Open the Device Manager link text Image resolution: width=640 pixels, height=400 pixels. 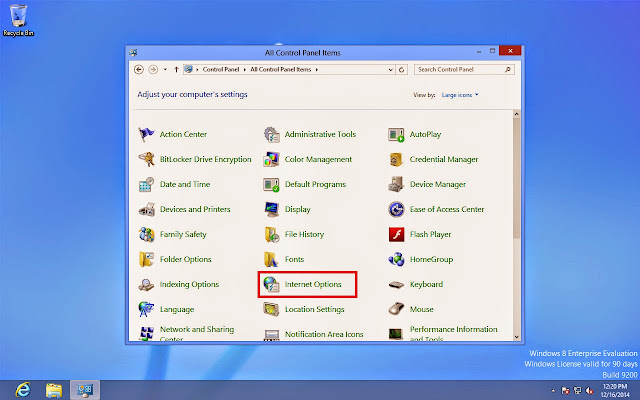tap(438, 184)
